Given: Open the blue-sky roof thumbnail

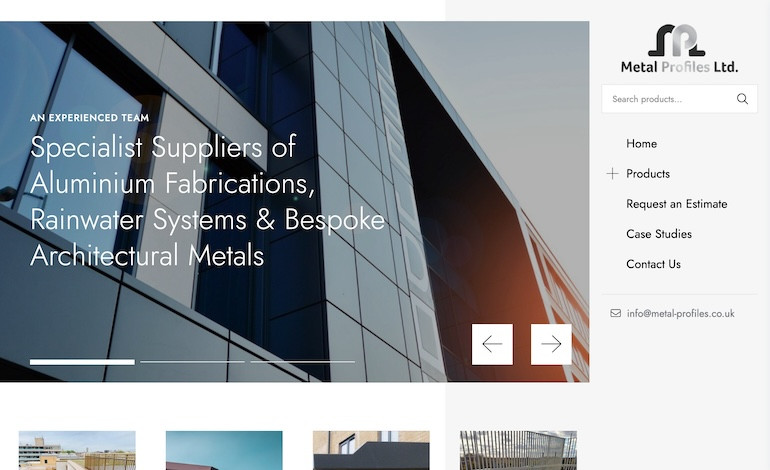Looking at the screenshot, I should click(x=224, y=450).
